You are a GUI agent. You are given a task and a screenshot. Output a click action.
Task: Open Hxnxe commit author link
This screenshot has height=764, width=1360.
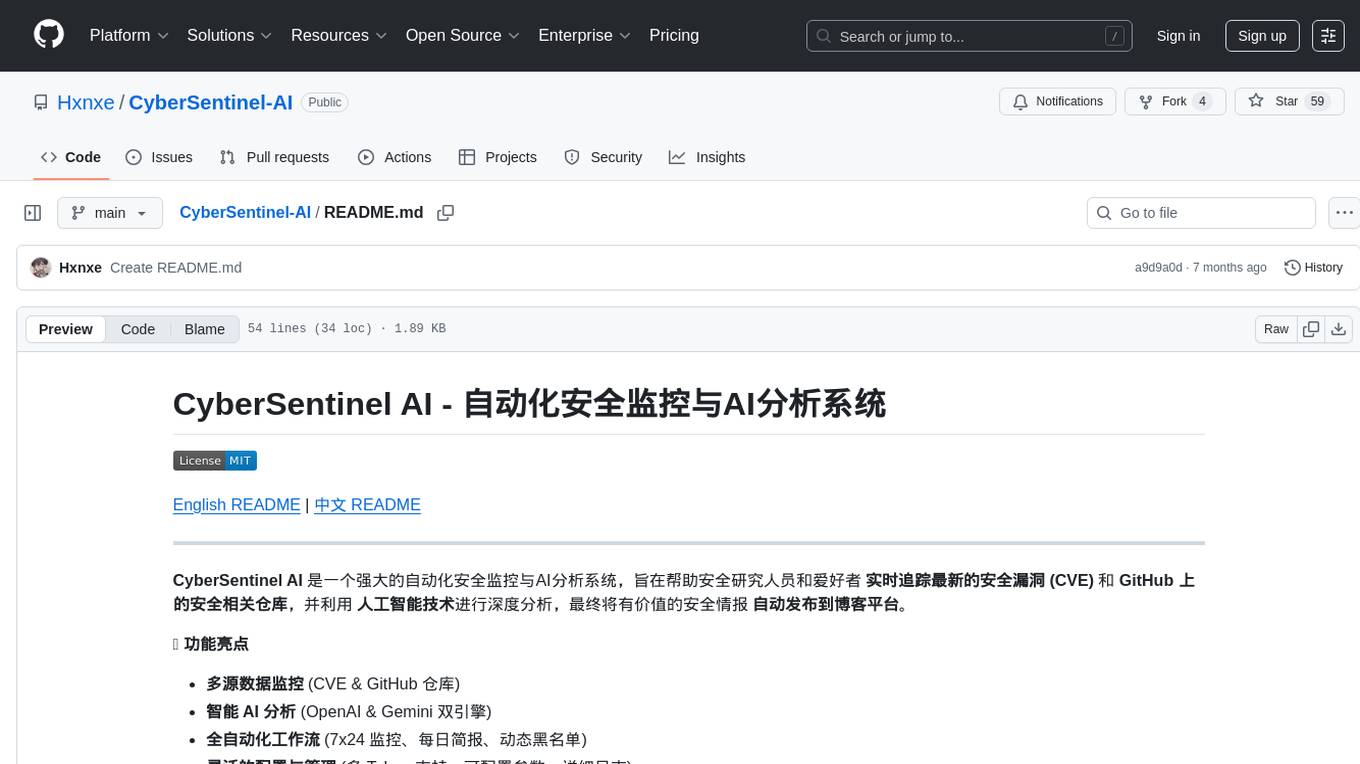80,268
